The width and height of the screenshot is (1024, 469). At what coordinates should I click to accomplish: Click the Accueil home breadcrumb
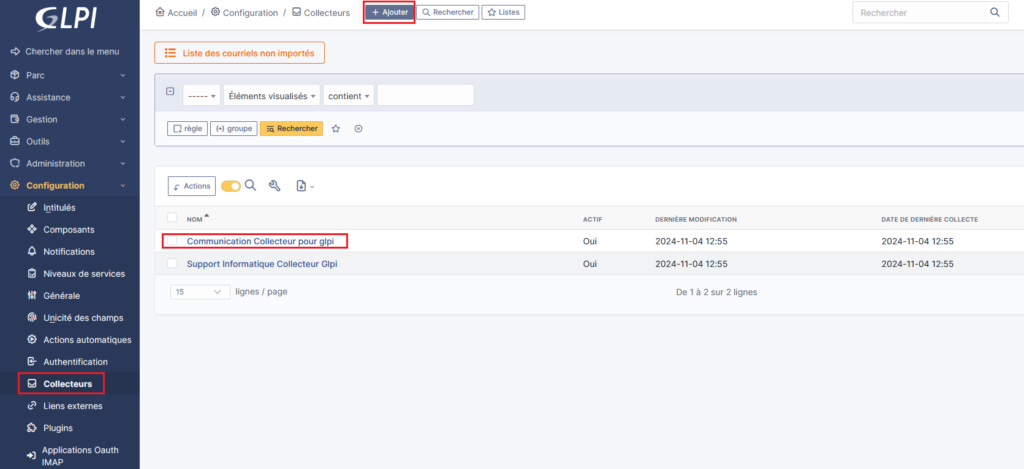click(176, 12)
